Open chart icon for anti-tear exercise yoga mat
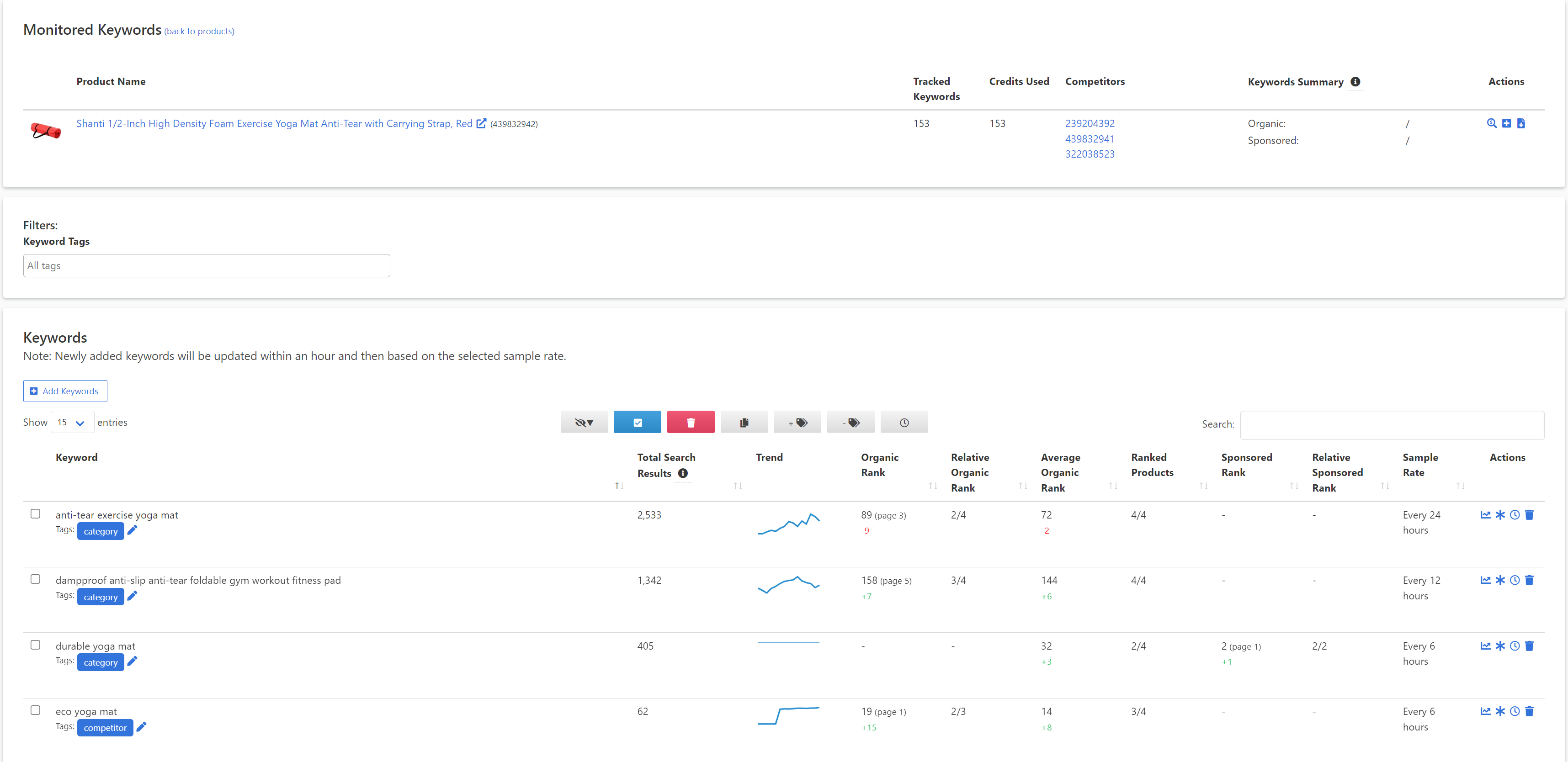The width and height of the screenshot is (1568, 762). point(1485,515)
